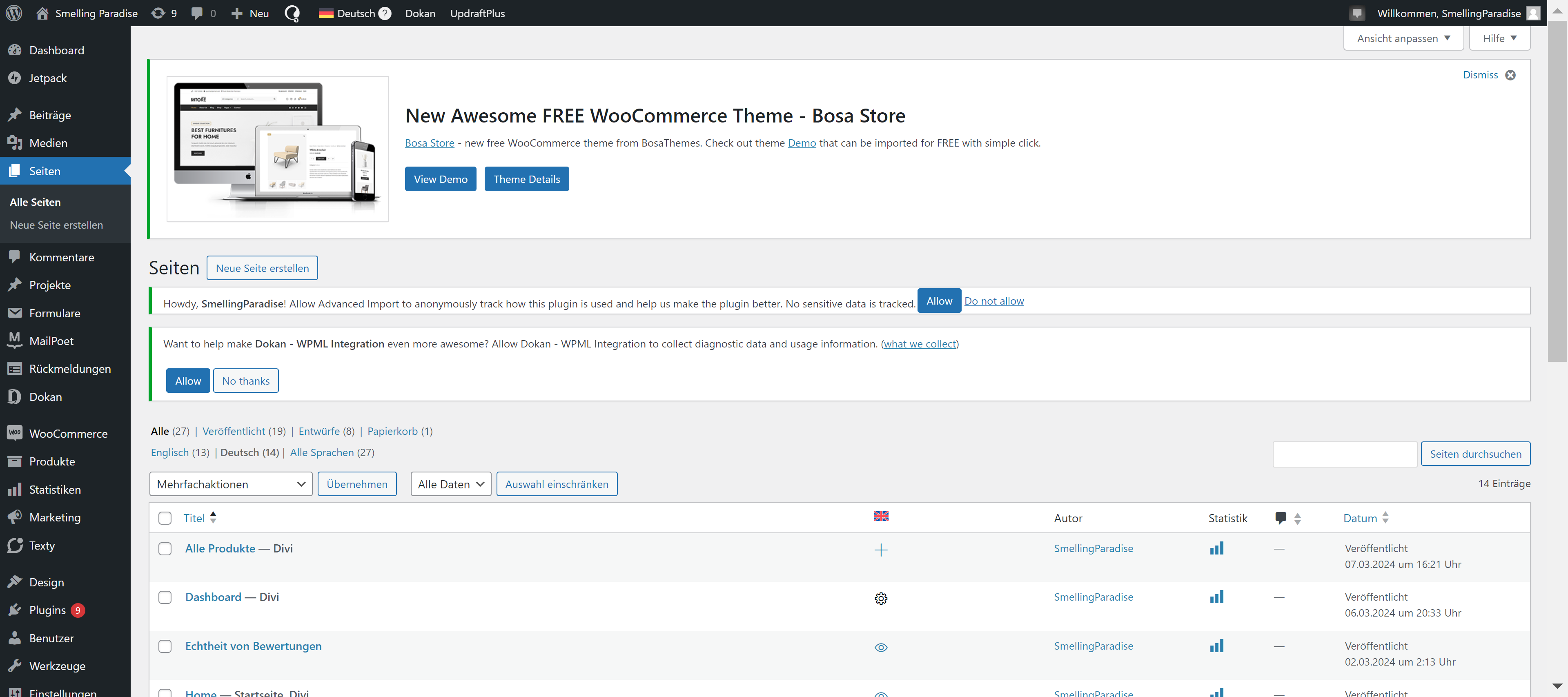Click the Seiten durchsuchen button
Viewport: 1568px width, 697px height.
pos(1475,454)
